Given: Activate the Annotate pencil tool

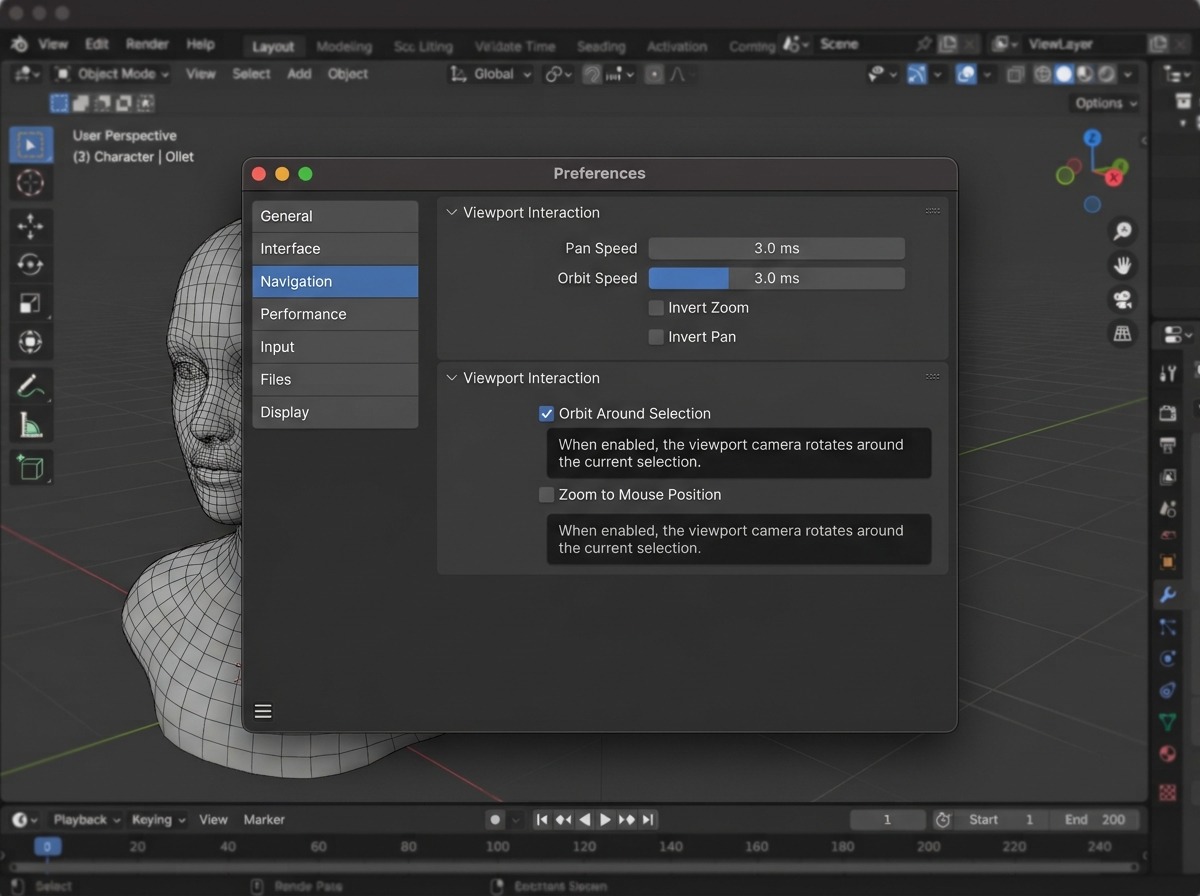Looking at the screenshot, I should point(31,386).
